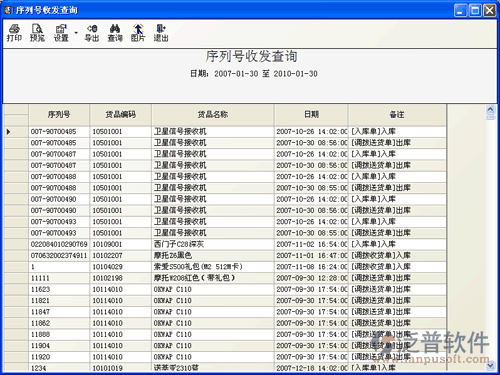Image resolution: width=500 pixels, height=375 pixels.
Task: Select the row with serial 11623
Action: [x=225, y=289]
